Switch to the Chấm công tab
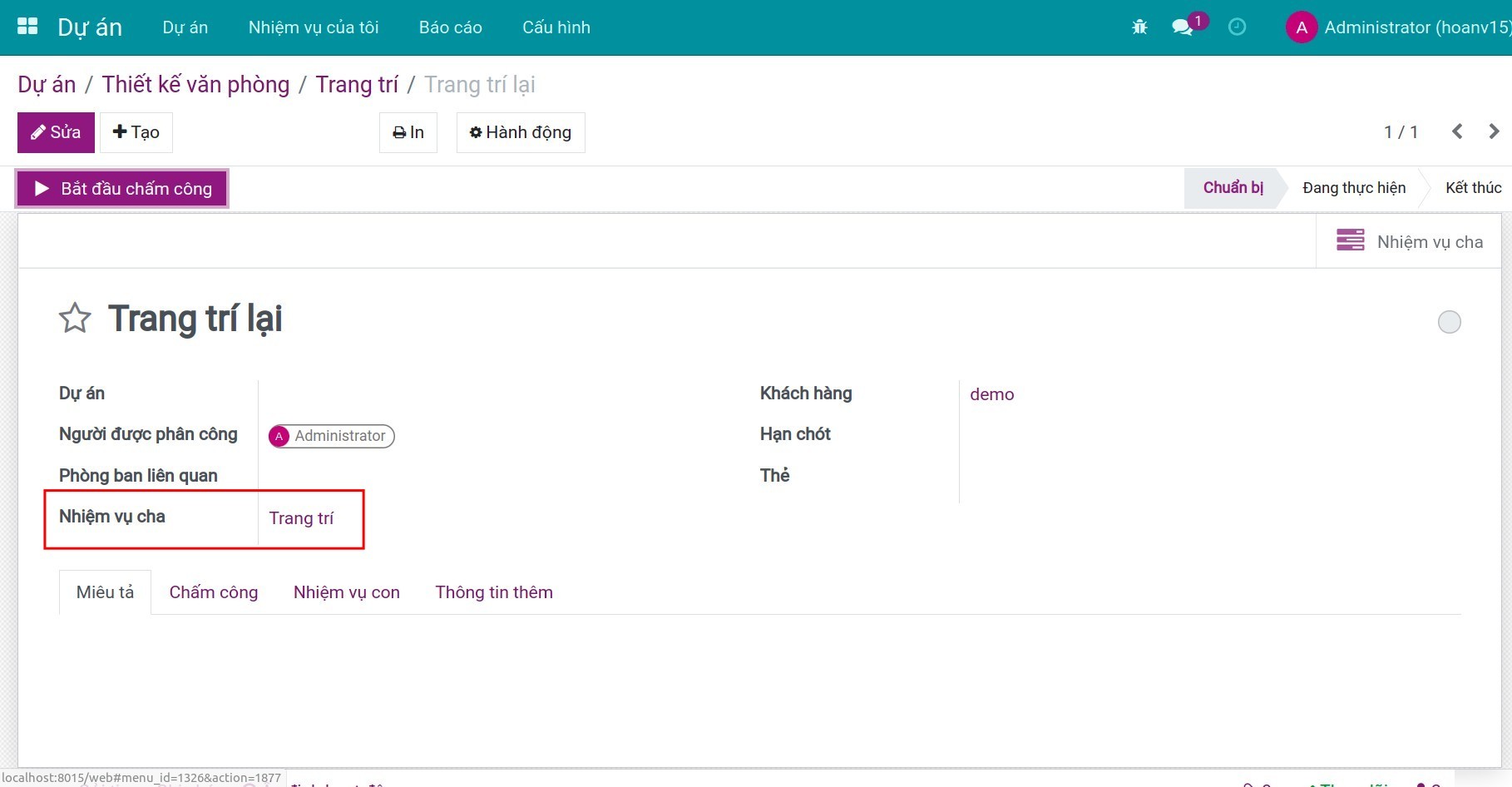This screenshot has height=787, width=1512. tap(214, 592)
